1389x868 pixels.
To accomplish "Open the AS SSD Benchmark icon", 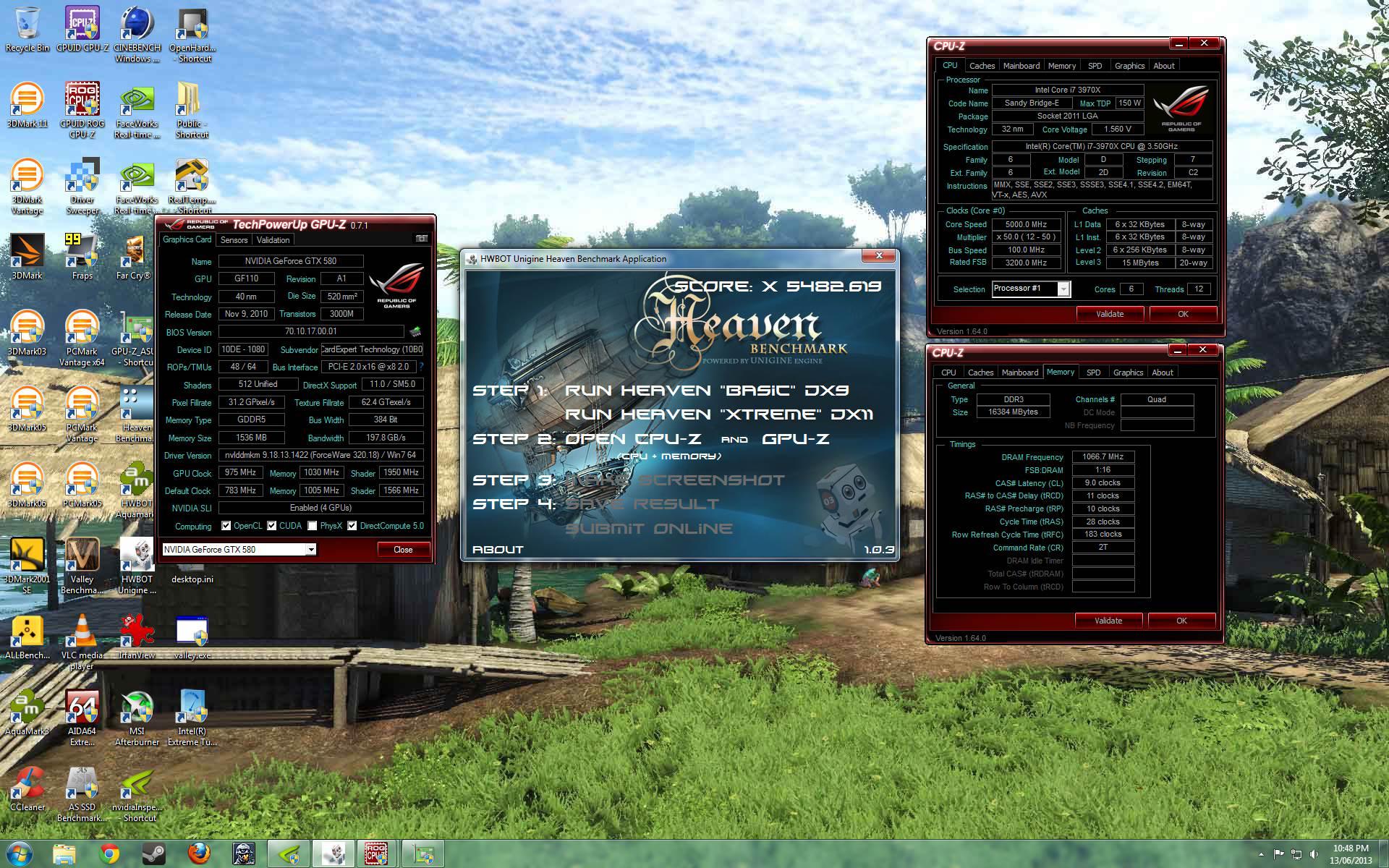I will pyautogui.click(x=82, y=793).
